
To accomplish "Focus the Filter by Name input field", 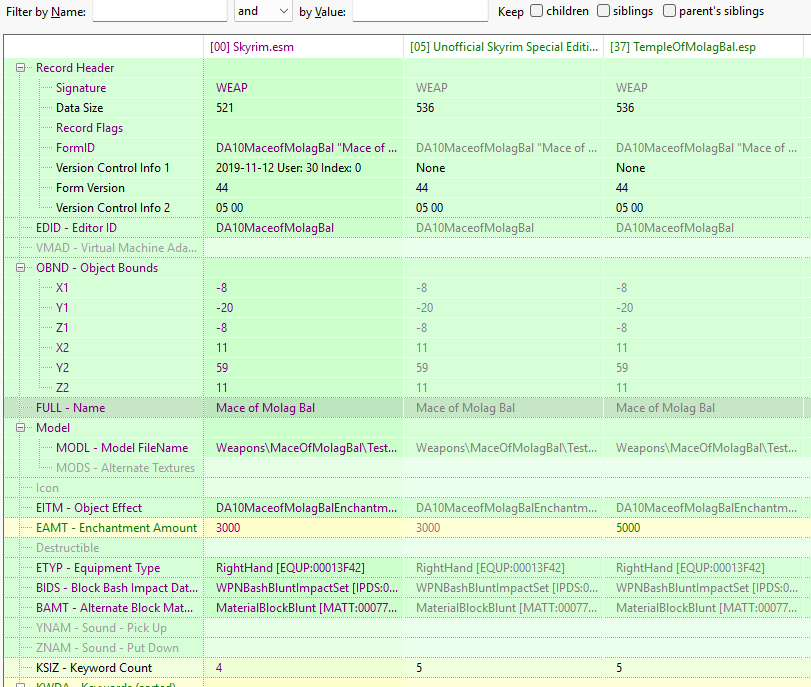I will (x=160, y=11).
